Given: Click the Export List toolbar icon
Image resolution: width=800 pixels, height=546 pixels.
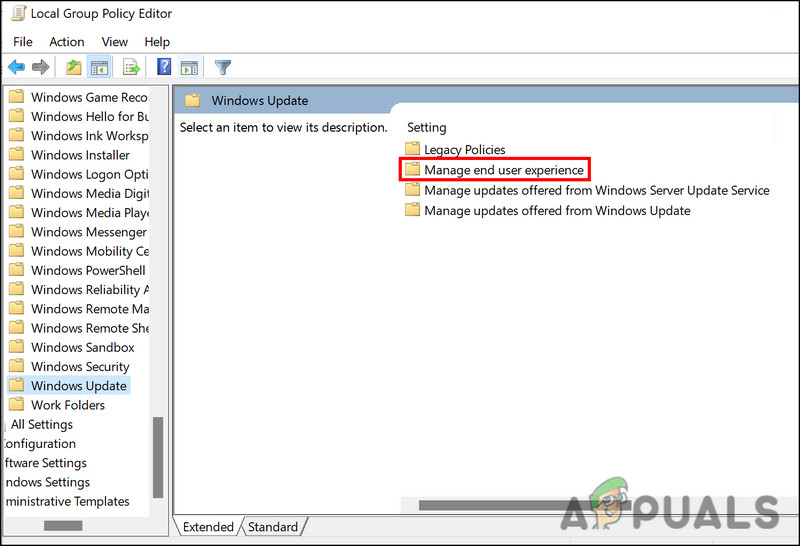Looking at the screenshot, I should click(131, 67).
